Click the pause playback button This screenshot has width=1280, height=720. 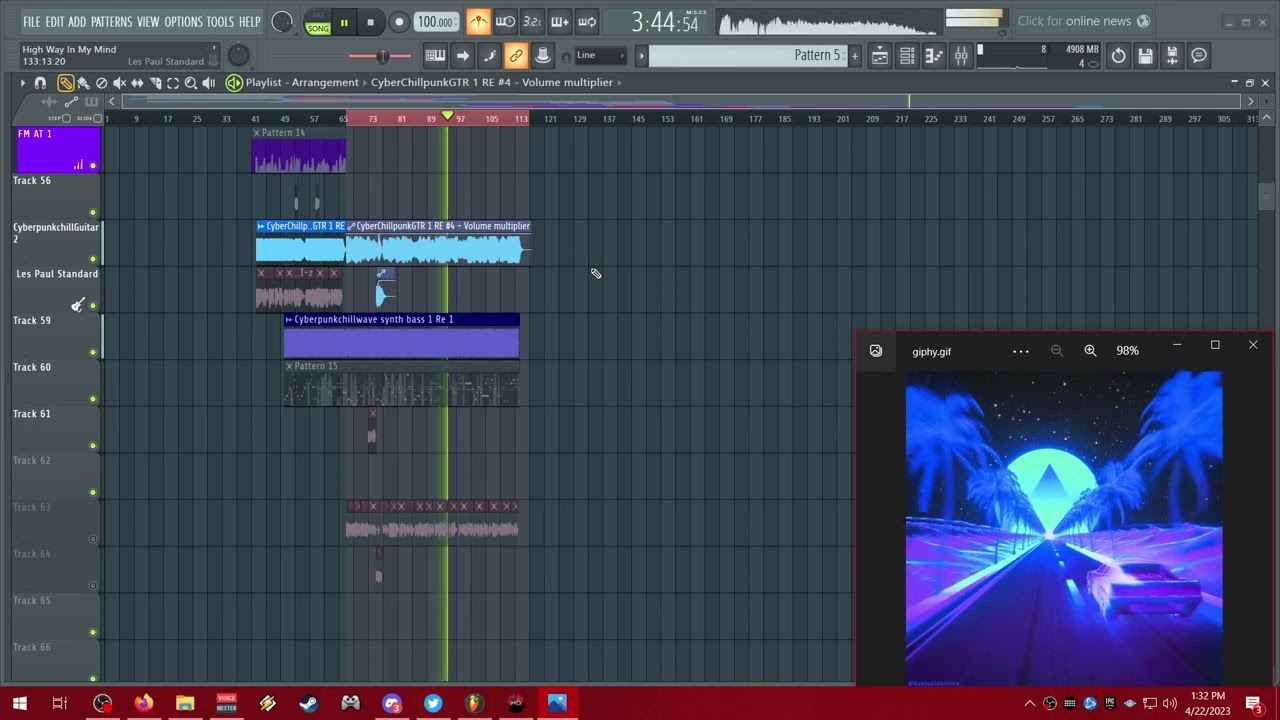[344, 22]
